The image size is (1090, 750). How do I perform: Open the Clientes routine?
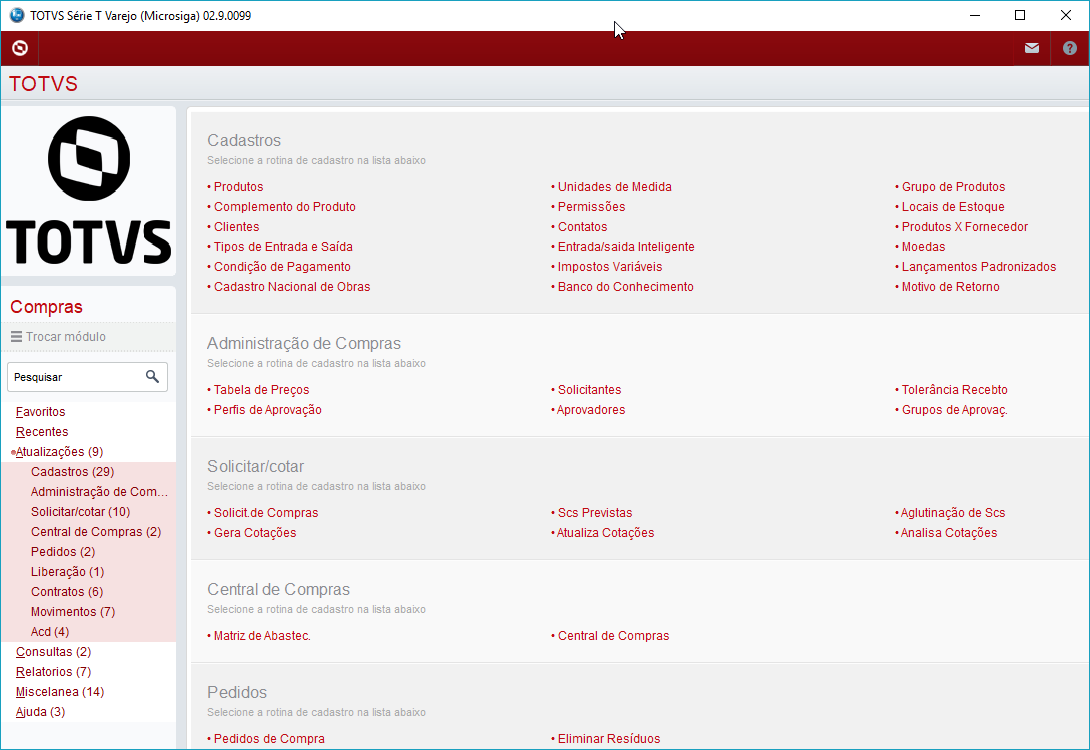point(236,227)
